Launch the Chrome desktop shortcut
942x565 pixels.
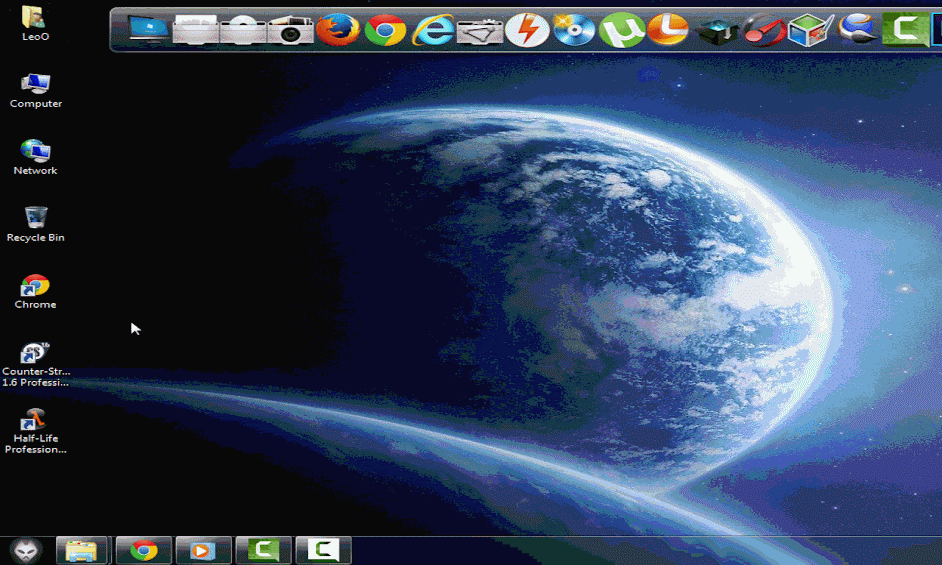tap(35, 292)
